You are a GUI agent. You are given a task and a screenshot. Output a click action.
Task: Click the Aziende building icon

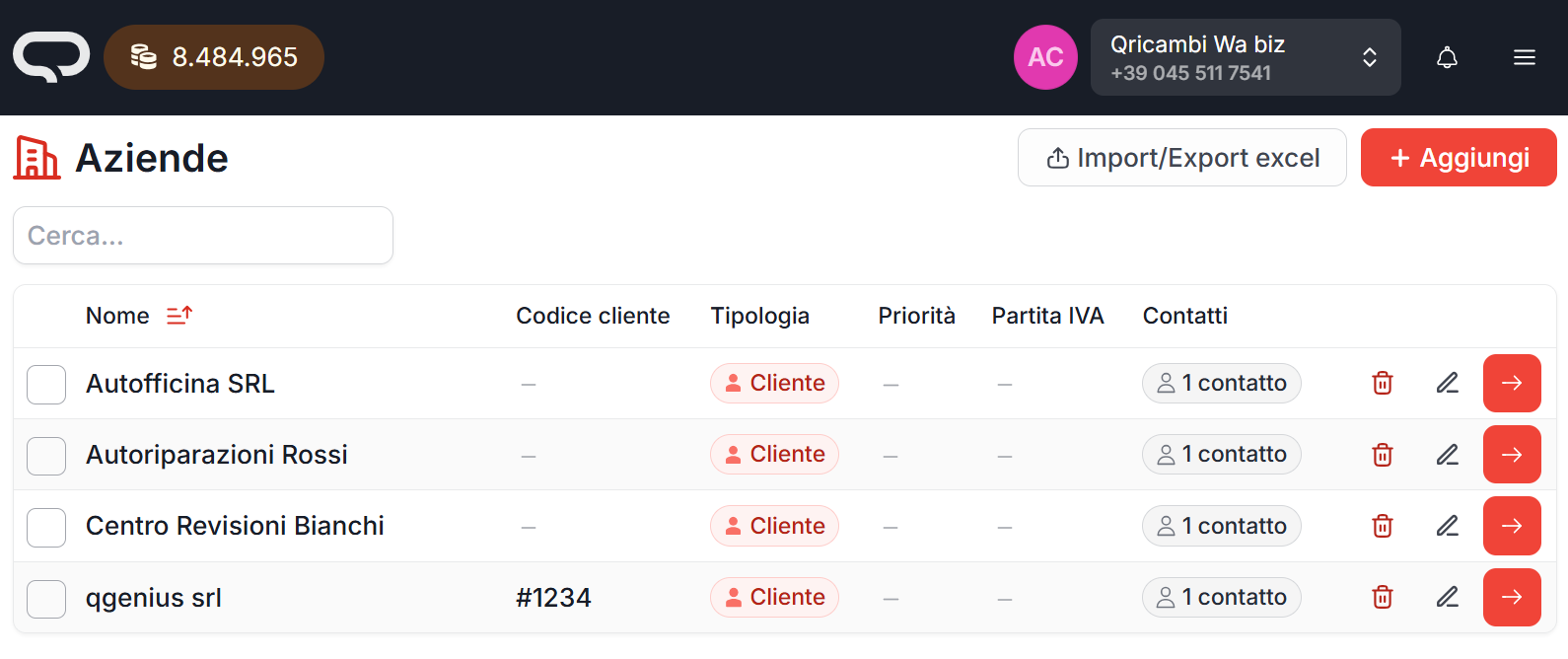click(x=36, y=158)
